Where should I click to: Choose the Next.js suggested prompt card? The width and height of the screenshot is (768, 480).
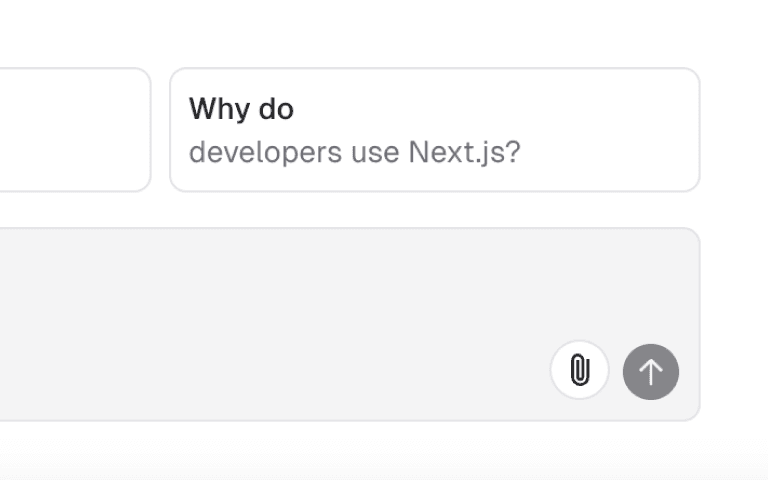click(x=434, y=130)
